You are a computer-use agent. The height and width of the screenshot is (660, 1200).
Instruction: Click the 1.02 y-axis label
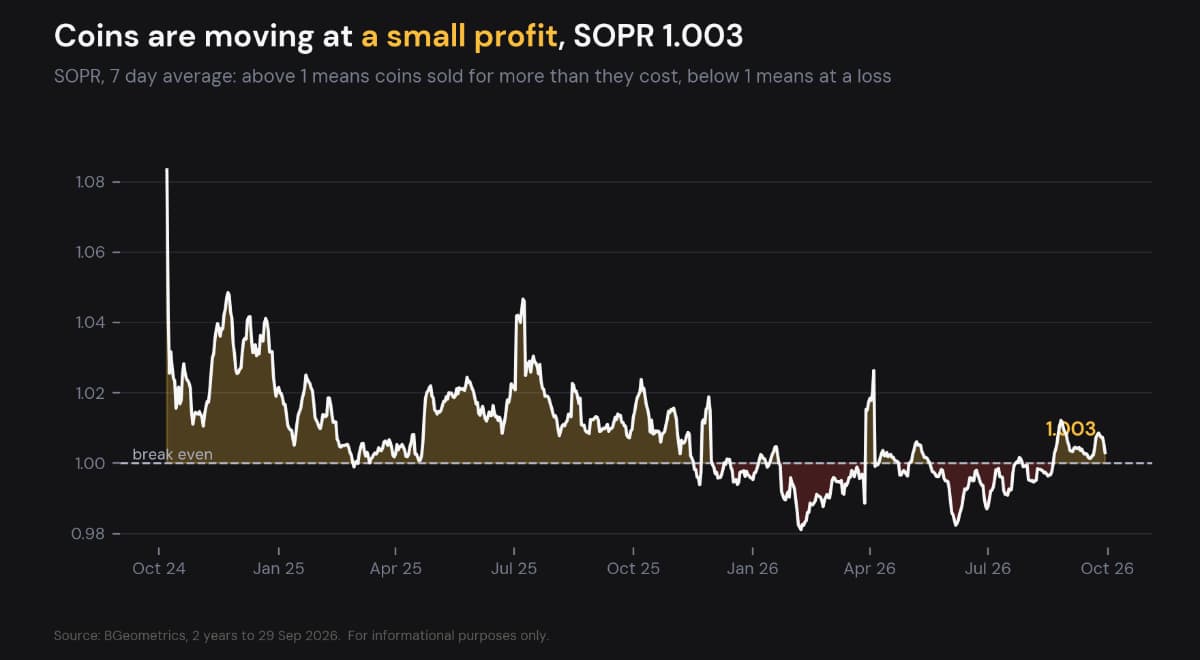point(91,393)
